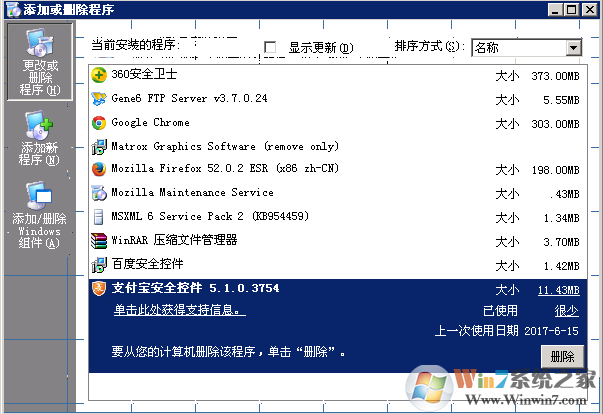Select Mozilla Maintenance Service entry
The image size is (603, 414).
click(192, 192)
